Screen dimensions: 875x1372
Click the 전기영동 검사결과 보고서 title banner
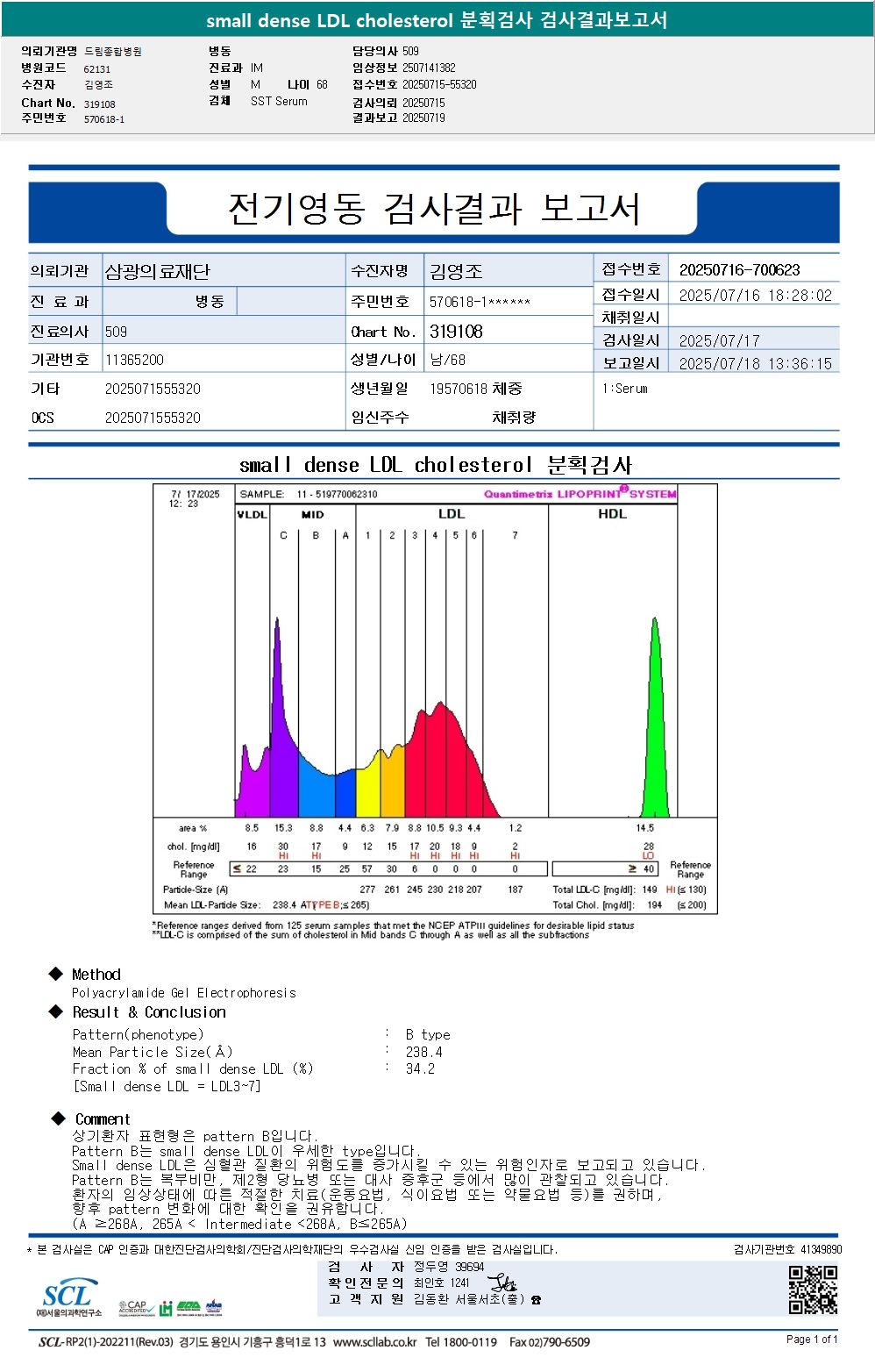434,208
